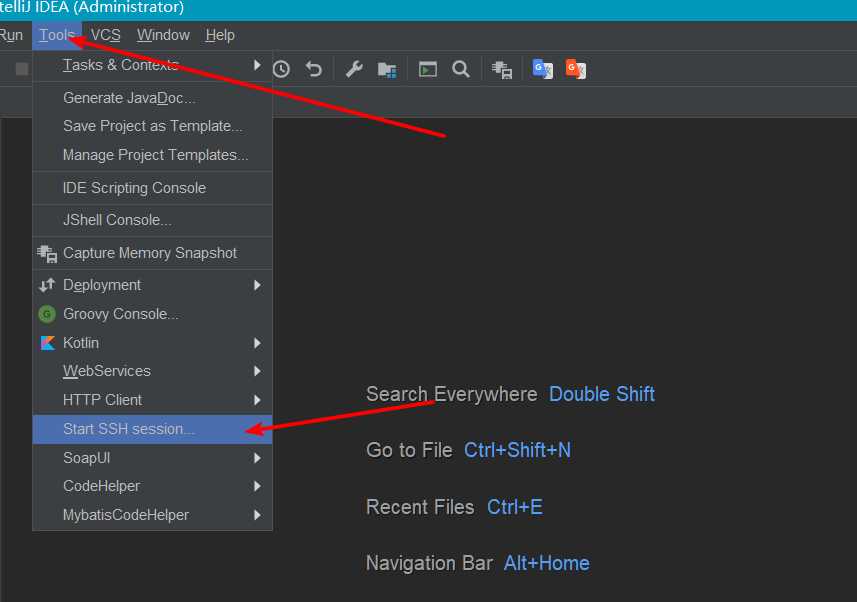Click the blue translate icon
The width and height of the screenshot is (857, 602).
(542, 69)
